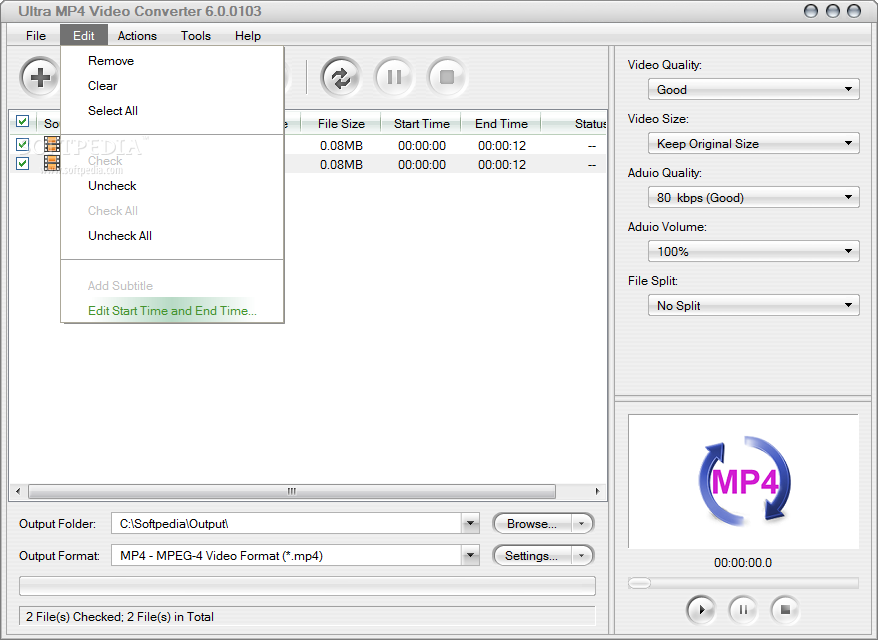This screenshot has width=878, height=640.
Task: Open the Video Quality dropdown
Action: point(753,90)
